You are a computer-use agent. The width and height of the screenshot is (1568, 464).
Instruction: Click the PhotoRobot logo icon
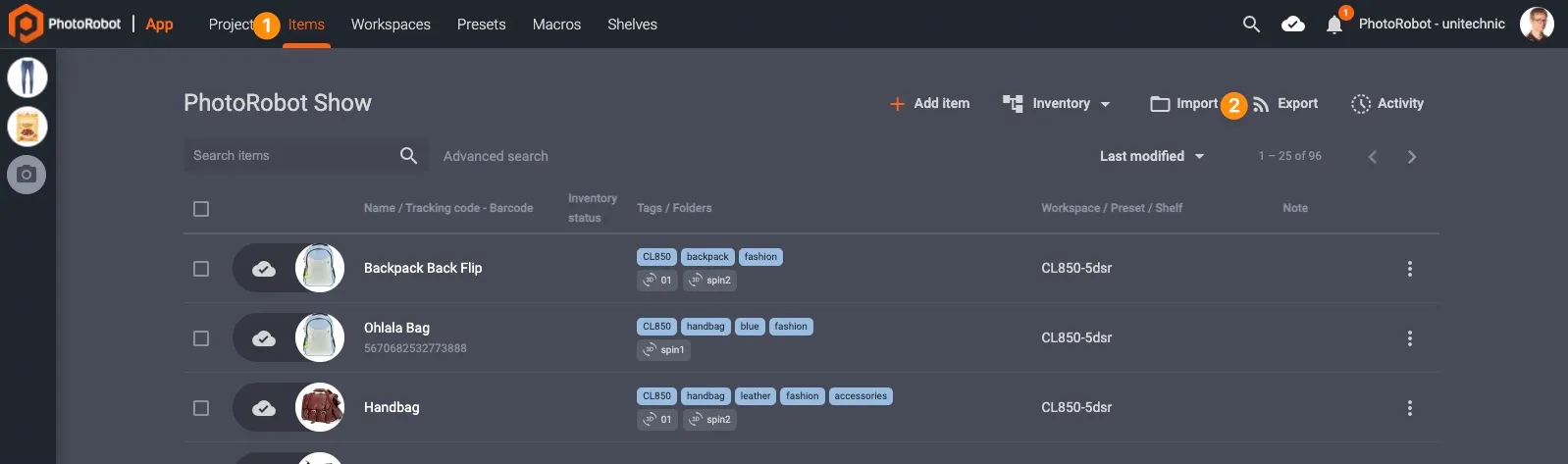point(25,24)
